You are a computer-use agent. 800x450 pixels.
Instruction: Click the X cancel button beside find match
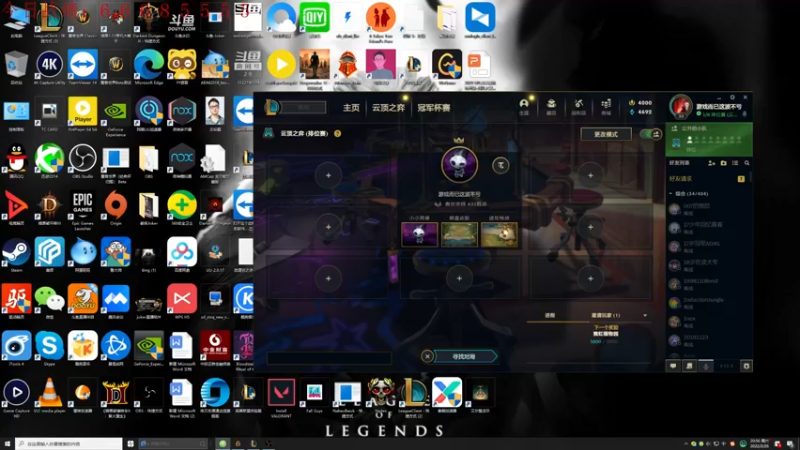click(x=428, y=356)
